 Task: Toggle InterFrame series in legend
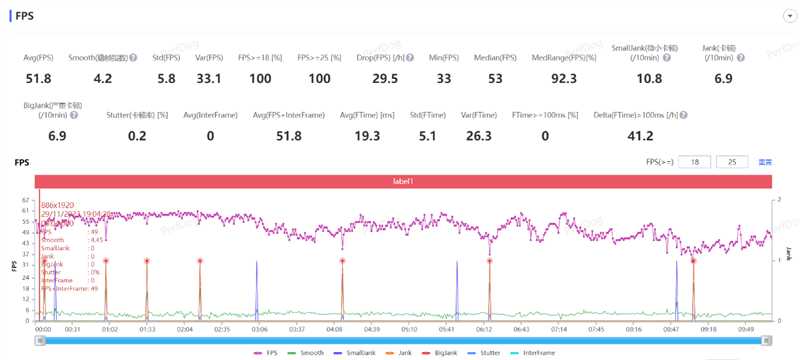click(532, 353)
